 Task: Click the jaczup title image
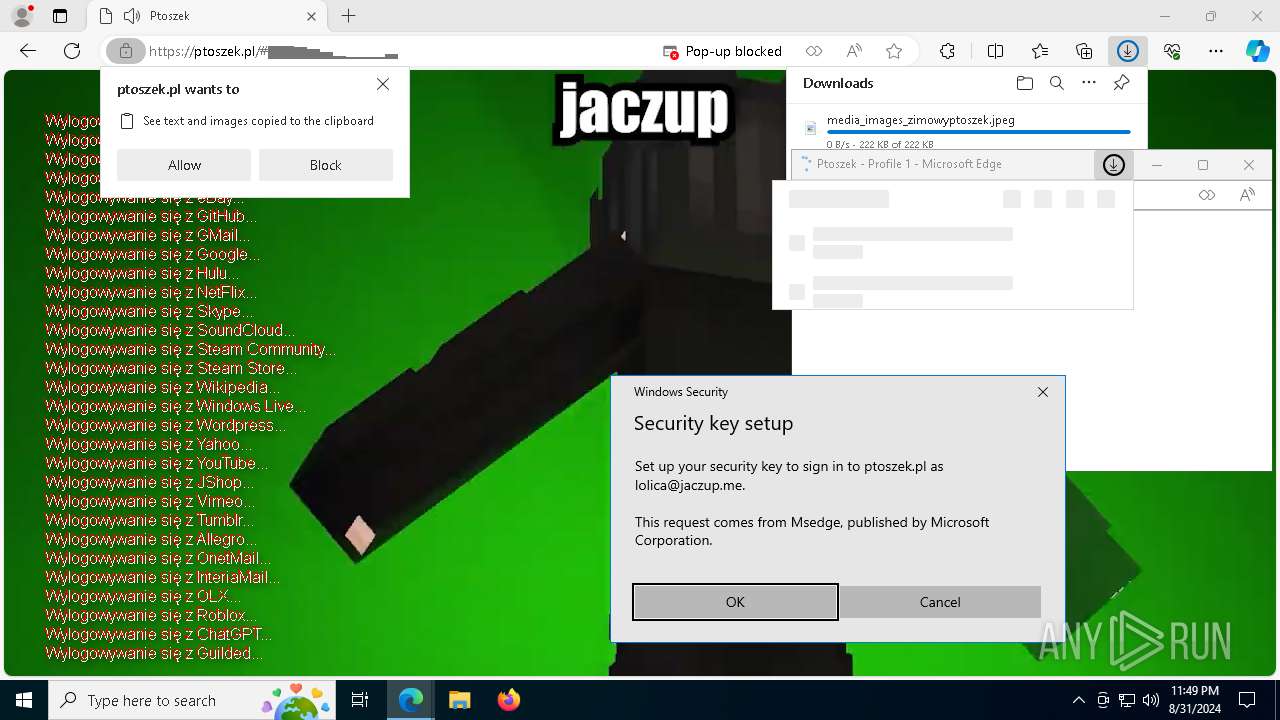[643, 109]
